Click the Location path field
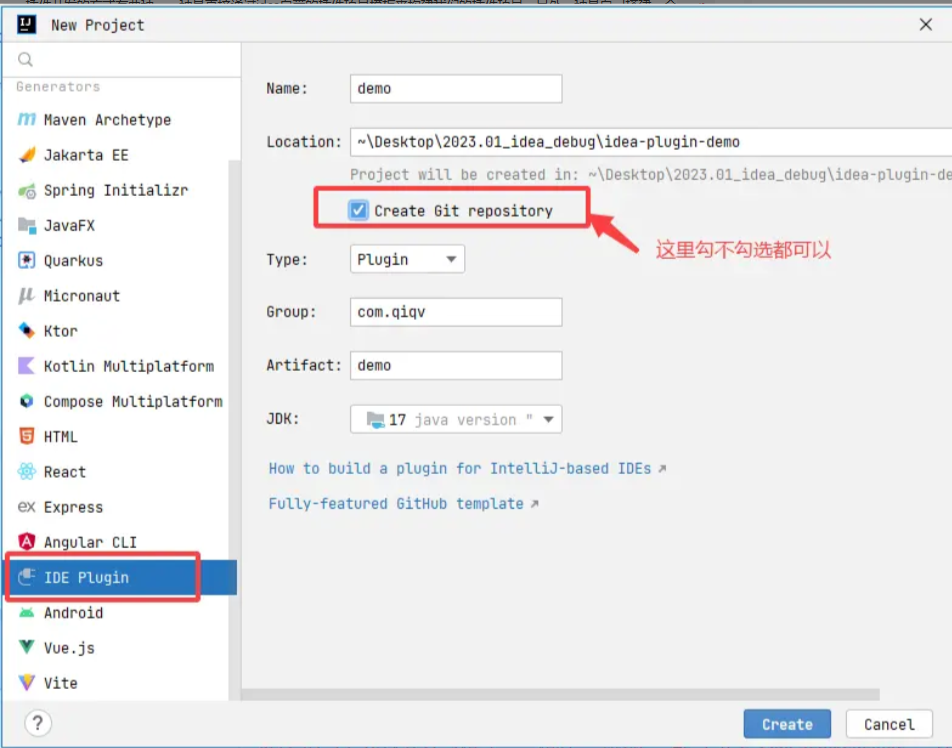The height and width of the screenshot is (748, 952). tap(651, 142)
